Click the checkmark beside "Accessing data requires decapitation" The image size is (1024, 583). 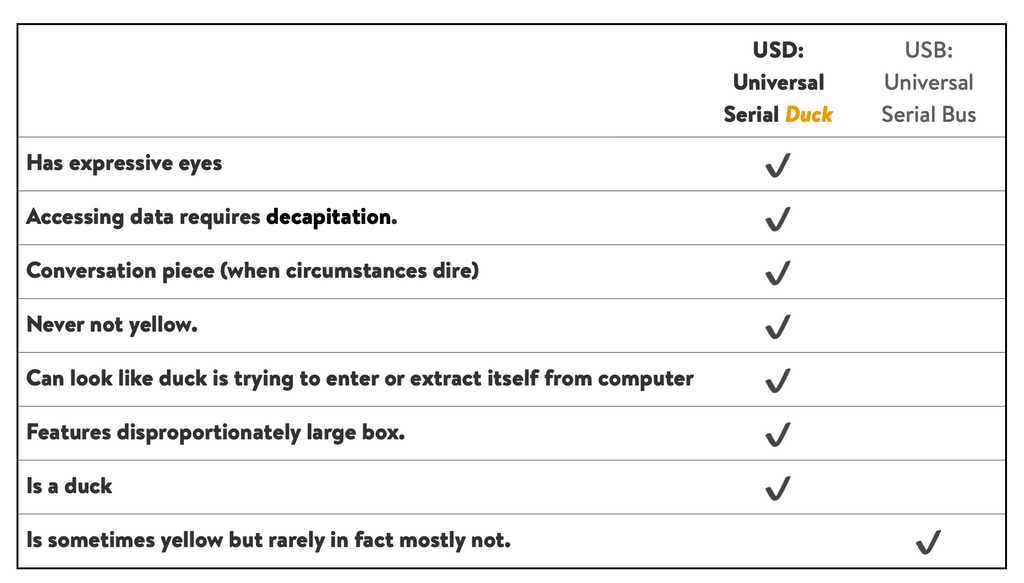pyautogui.click(x=777, y=219)
